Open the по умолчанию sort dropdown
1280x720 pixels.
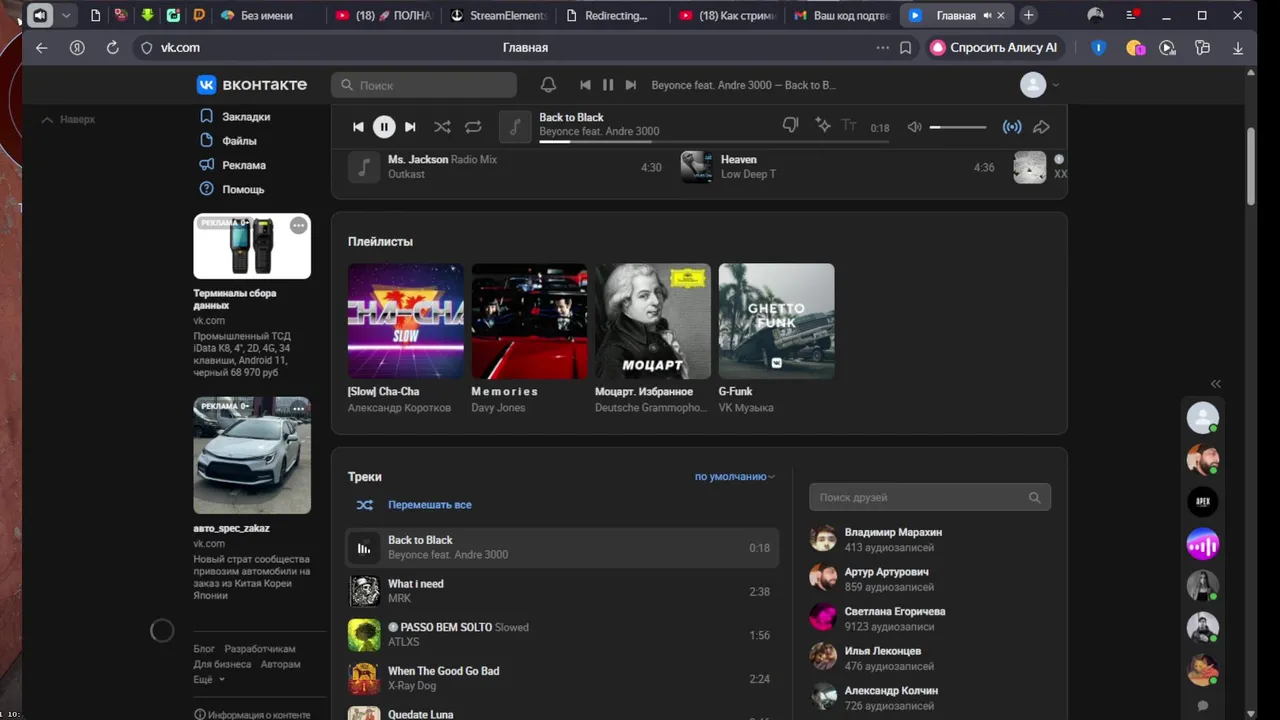pos(735,477)
